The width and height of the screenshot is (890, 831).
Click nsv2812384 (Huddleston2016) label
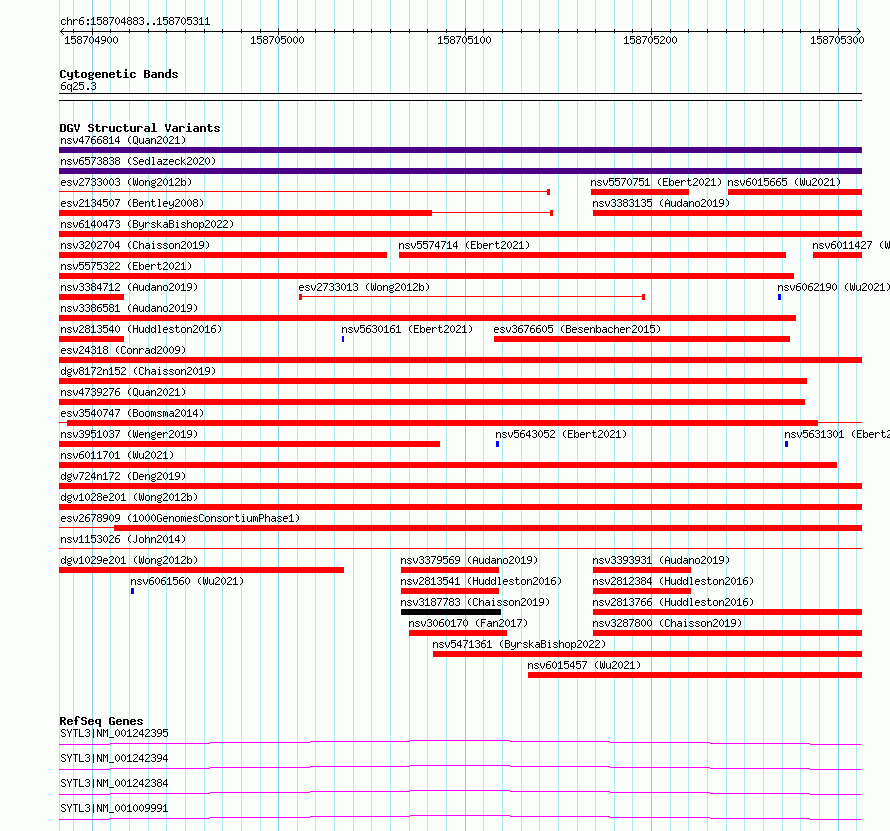[x=673, y=581]
